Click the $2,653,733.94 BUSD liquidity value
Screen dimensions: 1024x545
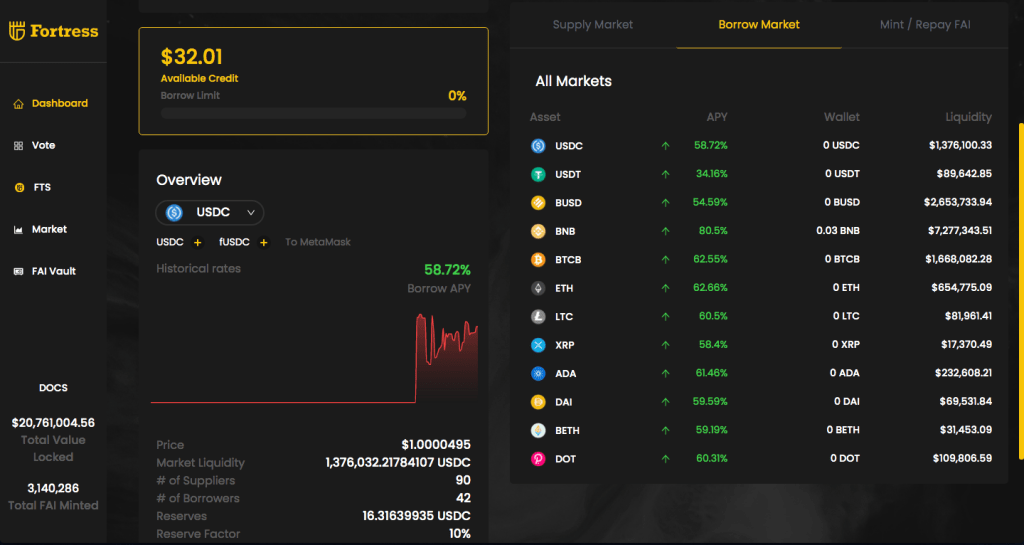[957, 202]
